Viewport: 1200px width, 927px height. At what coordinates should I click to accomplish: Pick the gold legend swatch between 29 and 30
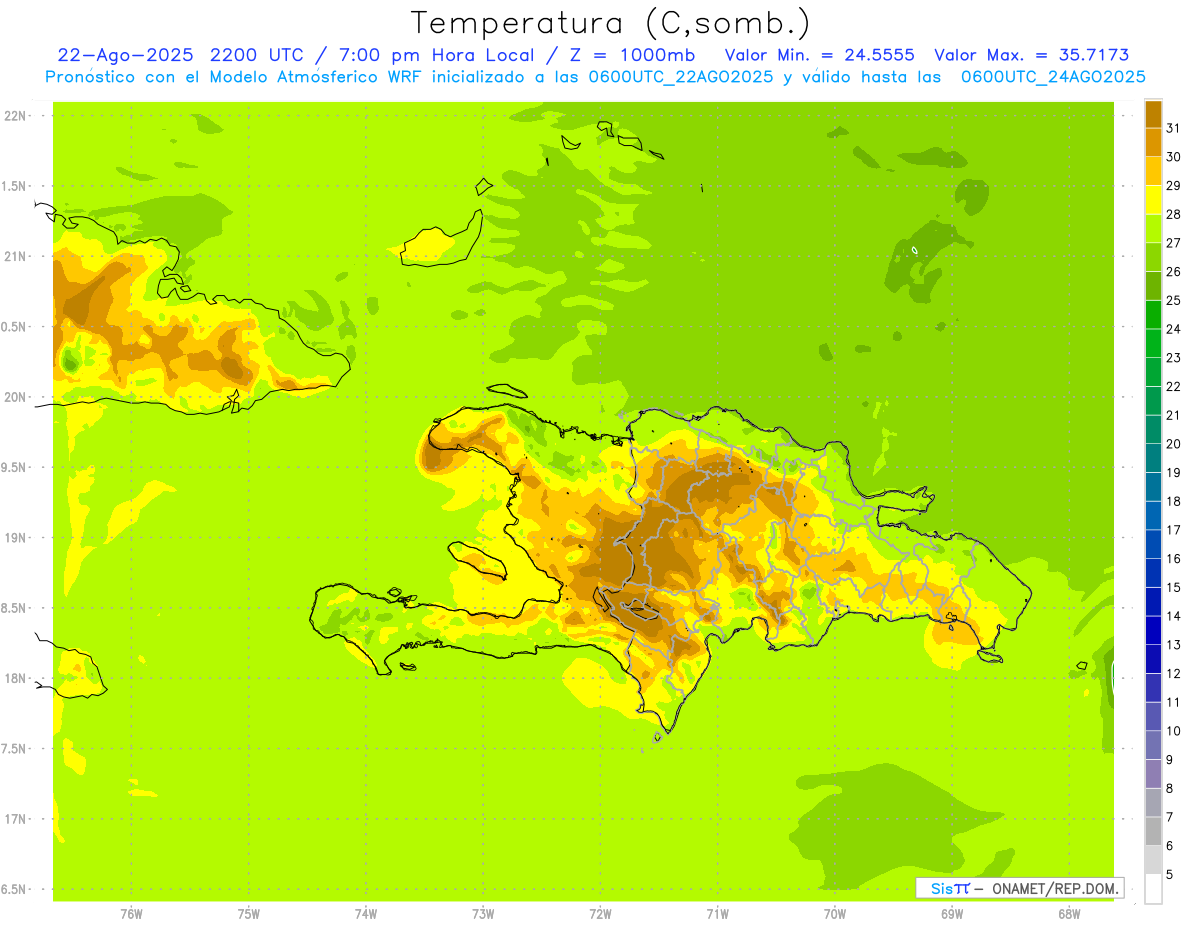click(x=1153, y=171)
